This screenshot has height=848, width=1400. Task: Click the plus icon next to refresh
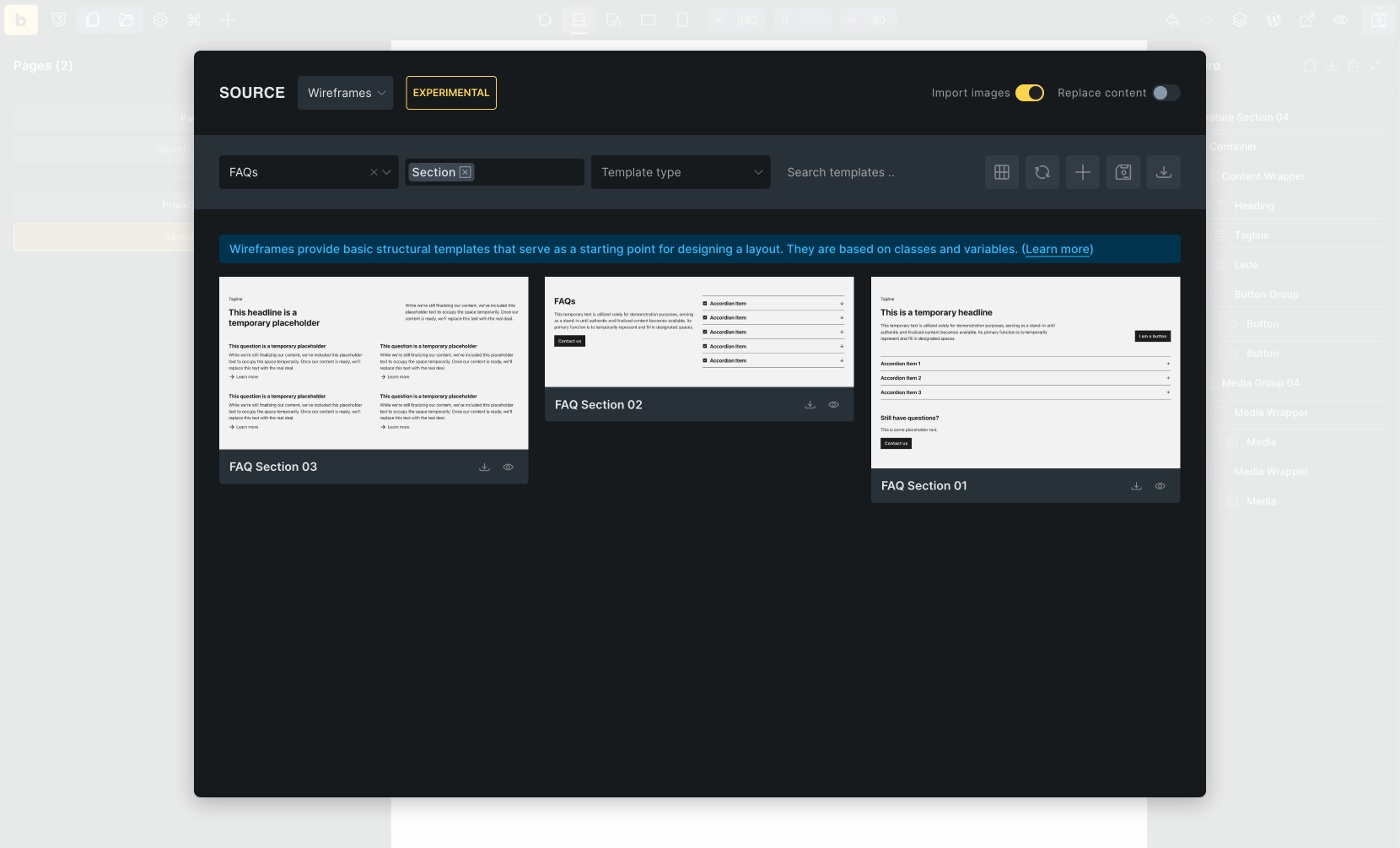point(1082,172)
